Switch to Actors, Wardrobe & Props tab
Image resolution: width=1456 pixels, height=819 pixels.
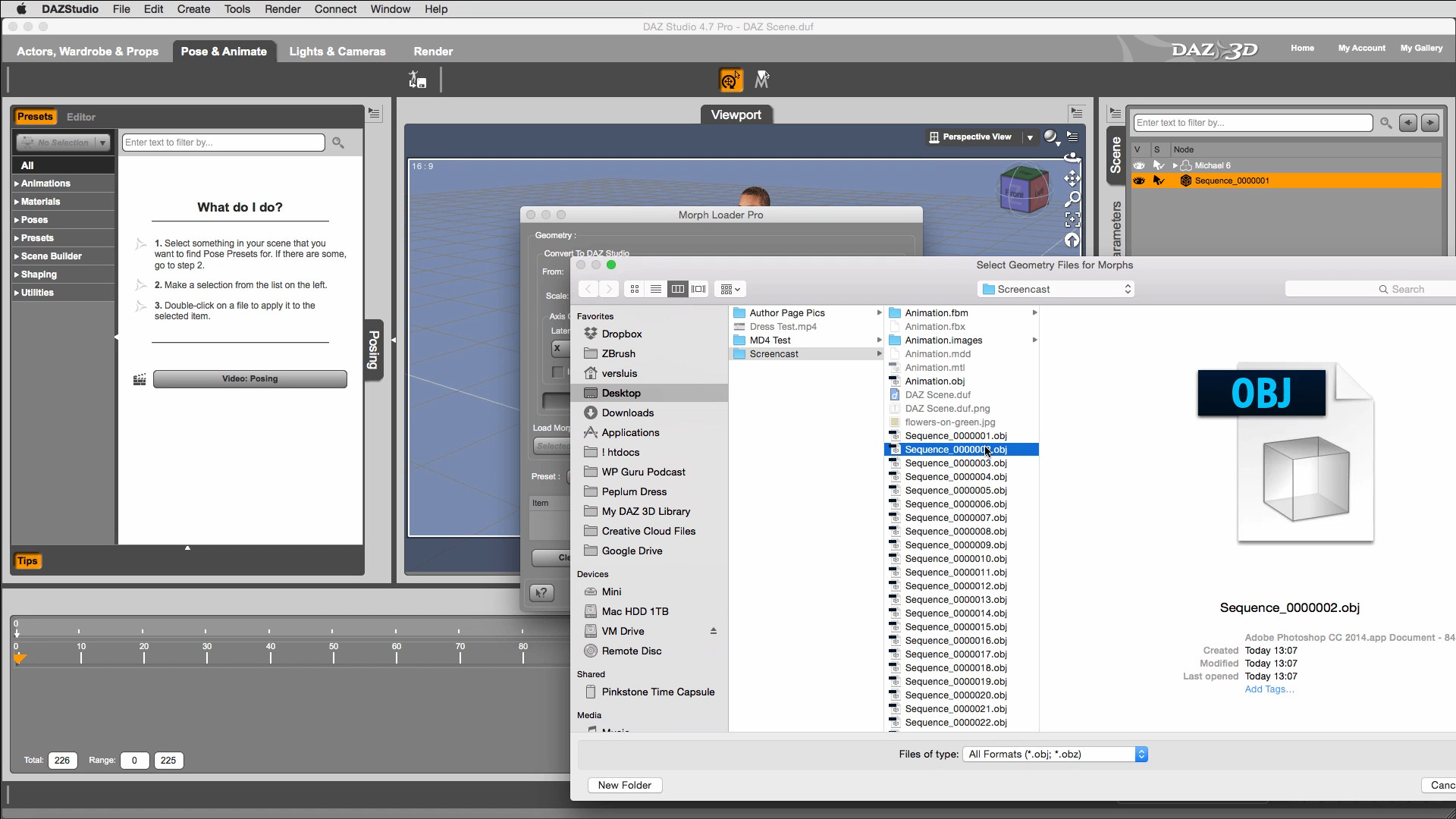coord(88,52)
